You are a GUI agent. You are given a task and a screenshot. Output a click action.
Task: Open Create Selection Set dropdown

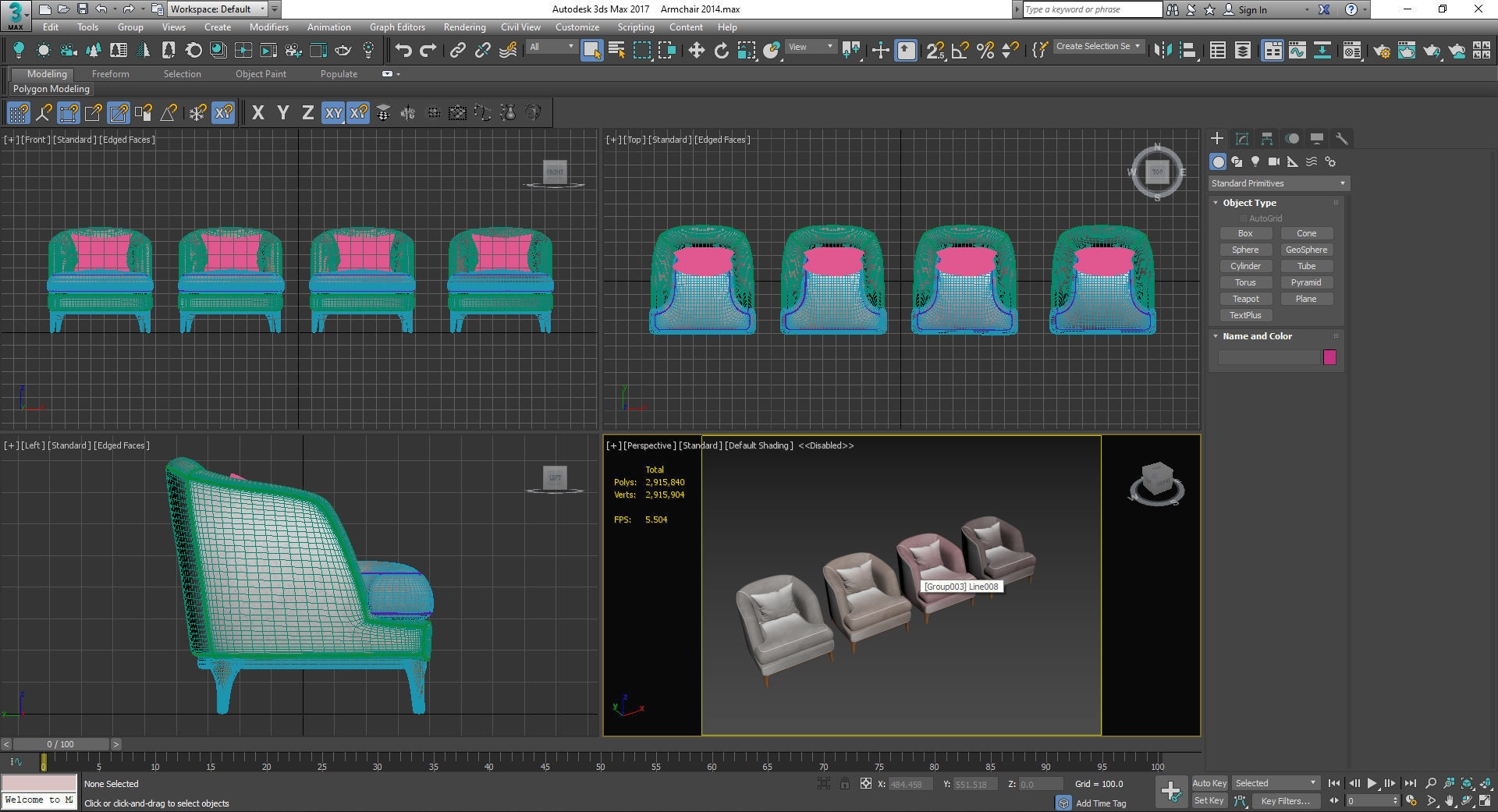pyautogui.click(x=1099, y=47)
